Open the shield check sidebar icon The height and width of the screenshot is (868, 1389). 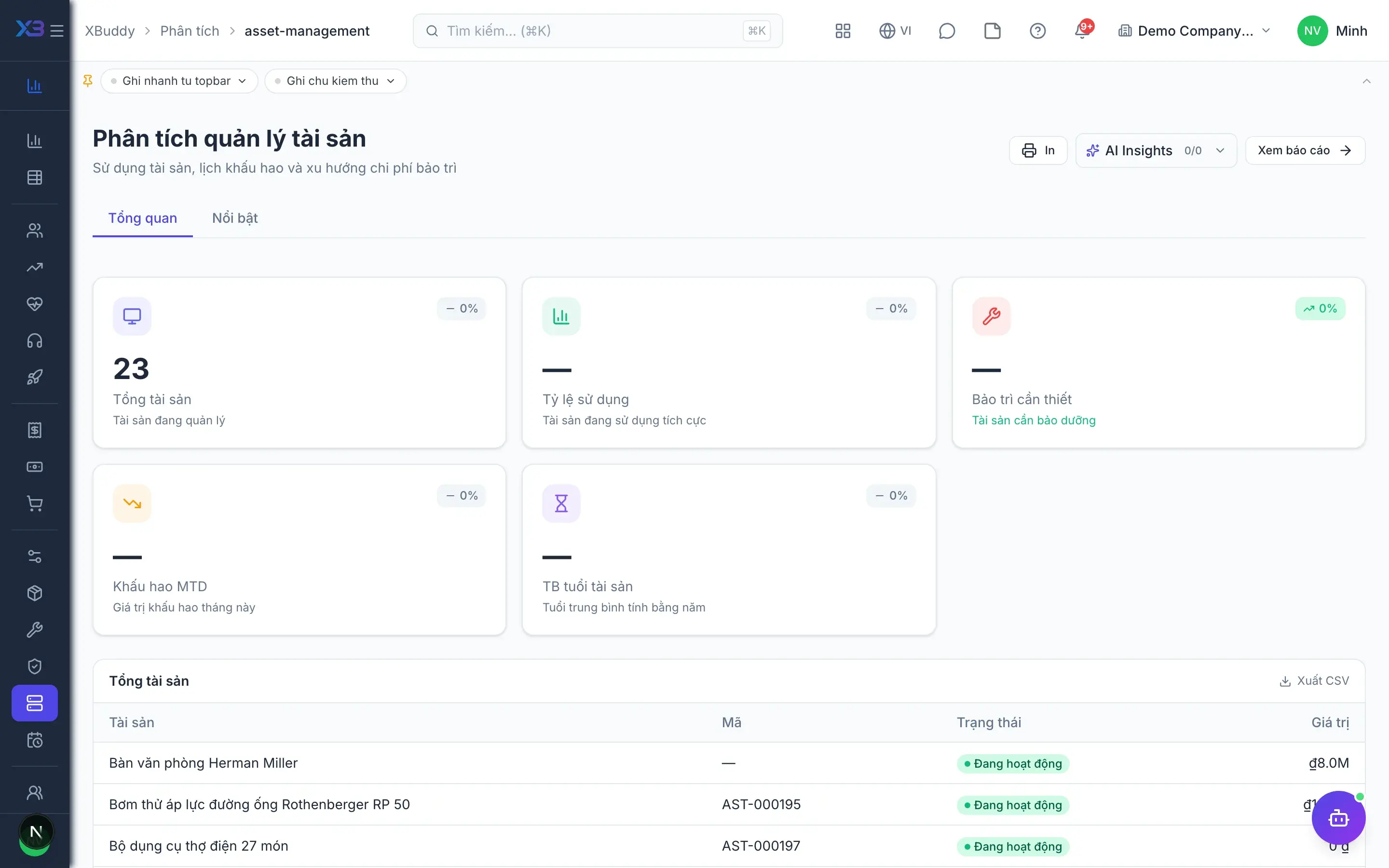pos(34,666)
